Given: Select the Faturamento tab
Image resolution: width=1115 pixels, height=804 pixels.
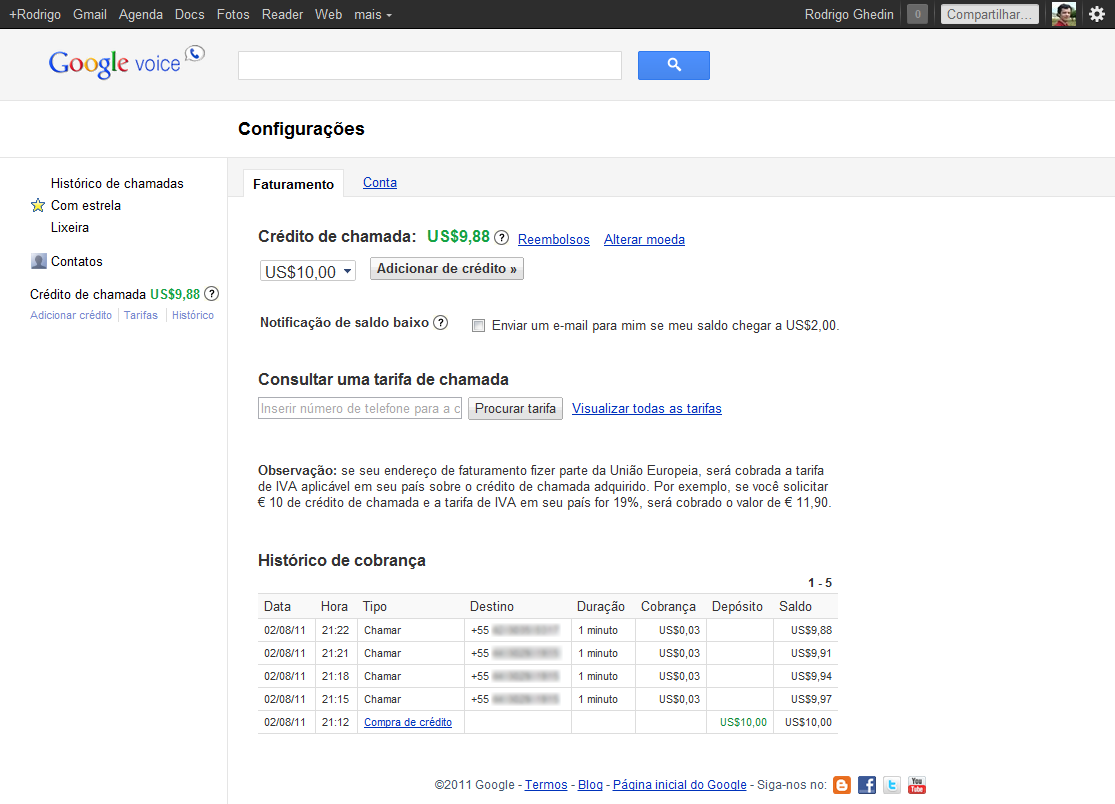Looking at the screenshot, I should coord(293,184).
